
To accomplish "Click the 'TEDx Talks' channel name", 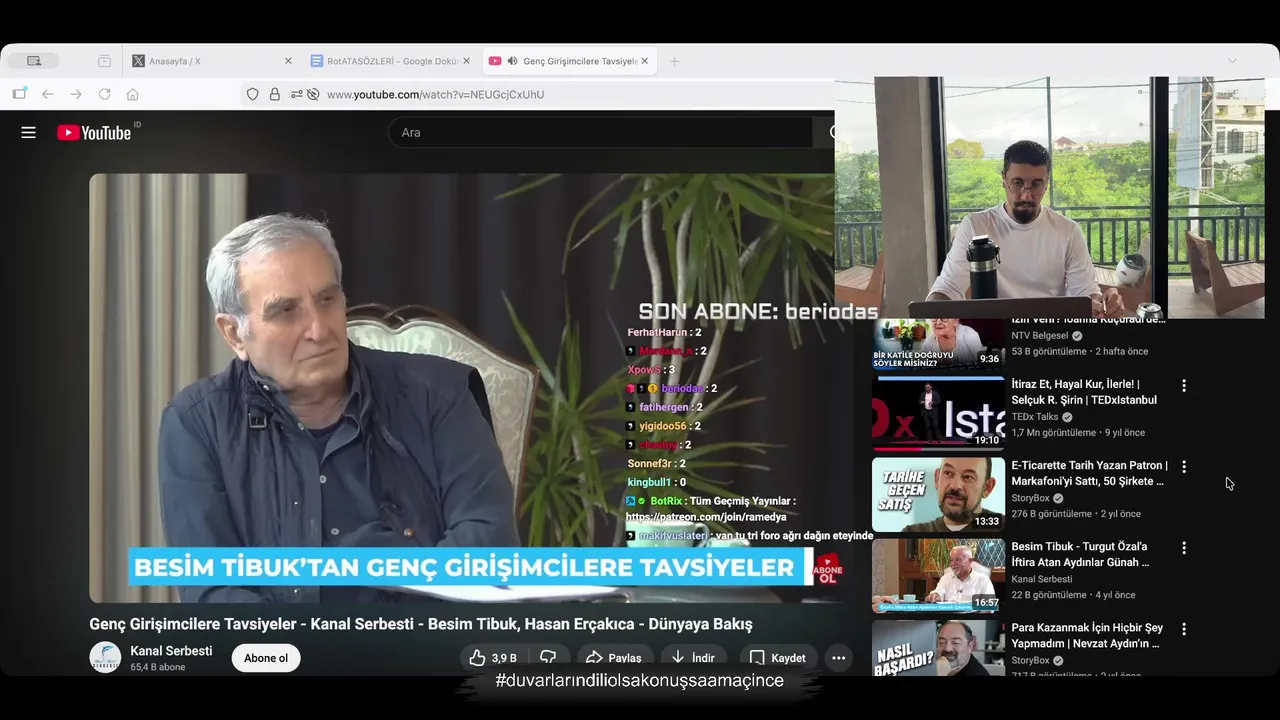I will pyautogui.click(x=1034, y=417).
